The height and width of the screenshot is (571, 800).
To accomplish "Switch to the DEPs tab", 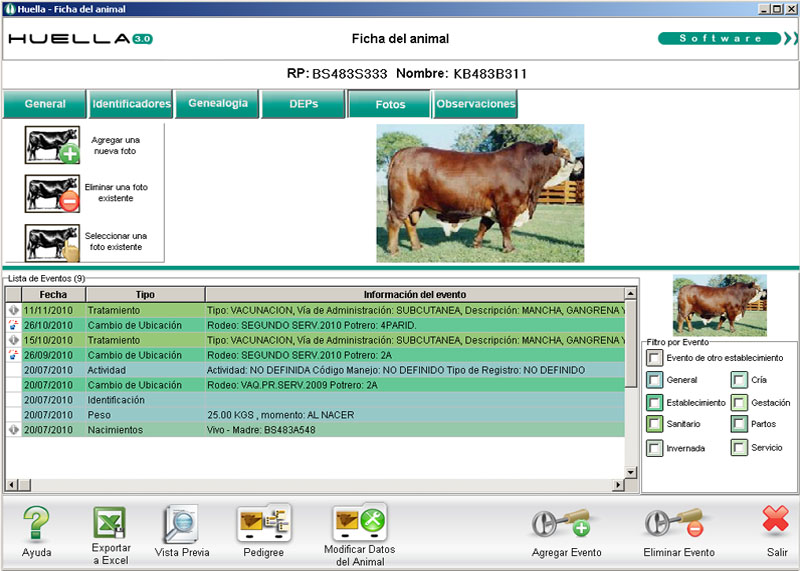I will 304,104.
